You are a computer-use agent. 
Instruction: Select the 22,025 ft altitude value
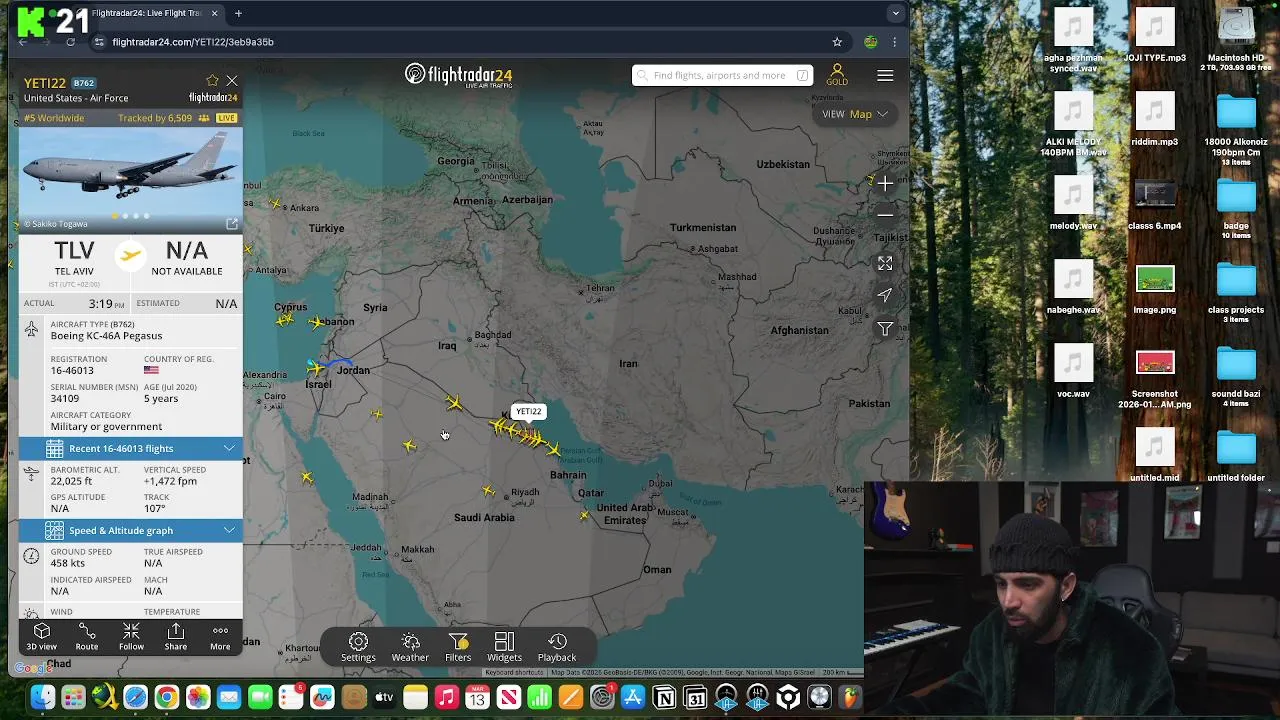(72, 481)
